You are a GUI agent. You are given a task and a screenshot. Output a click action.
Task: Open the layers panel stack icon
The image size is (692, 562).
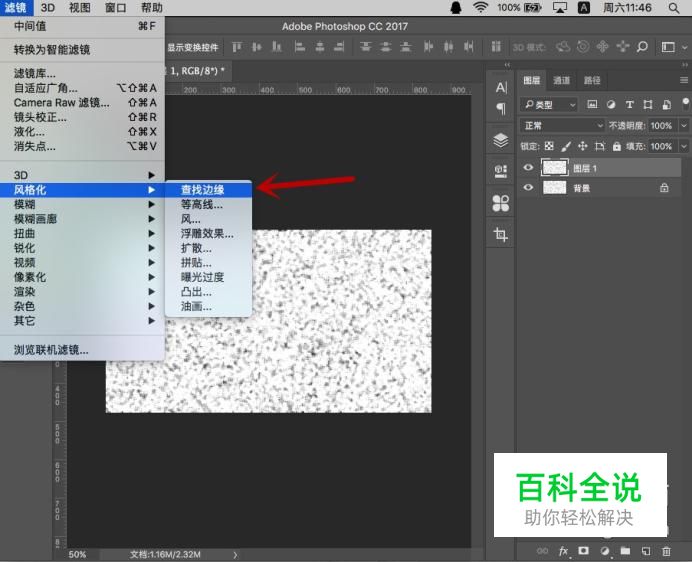[500, 140]
